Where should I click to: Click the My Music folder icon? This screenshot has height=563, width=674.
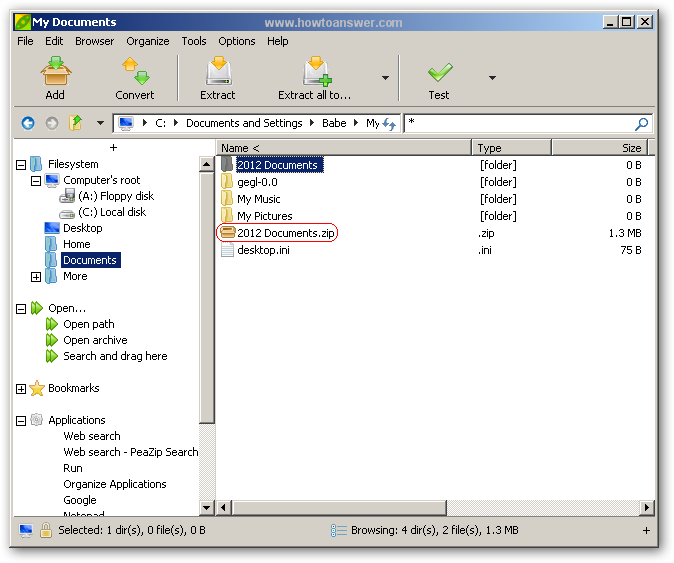[x=227, y=199]
